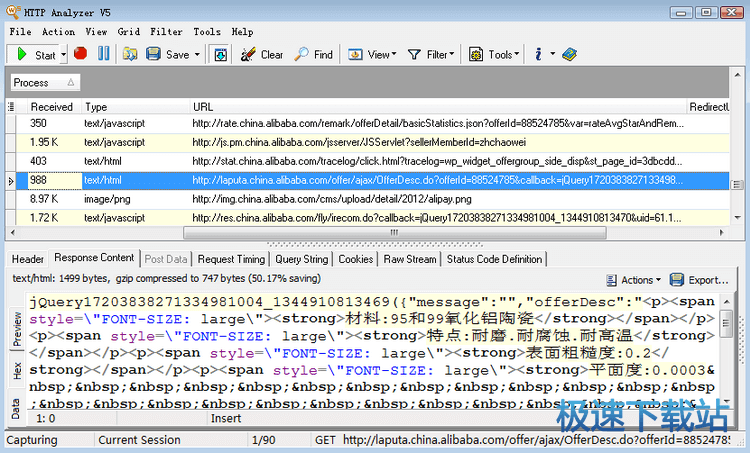This screenshot has width=750, height=453.
Task: Switch to the Raw Stream tab
Action: pyautogui.click(x=410, y=259)
